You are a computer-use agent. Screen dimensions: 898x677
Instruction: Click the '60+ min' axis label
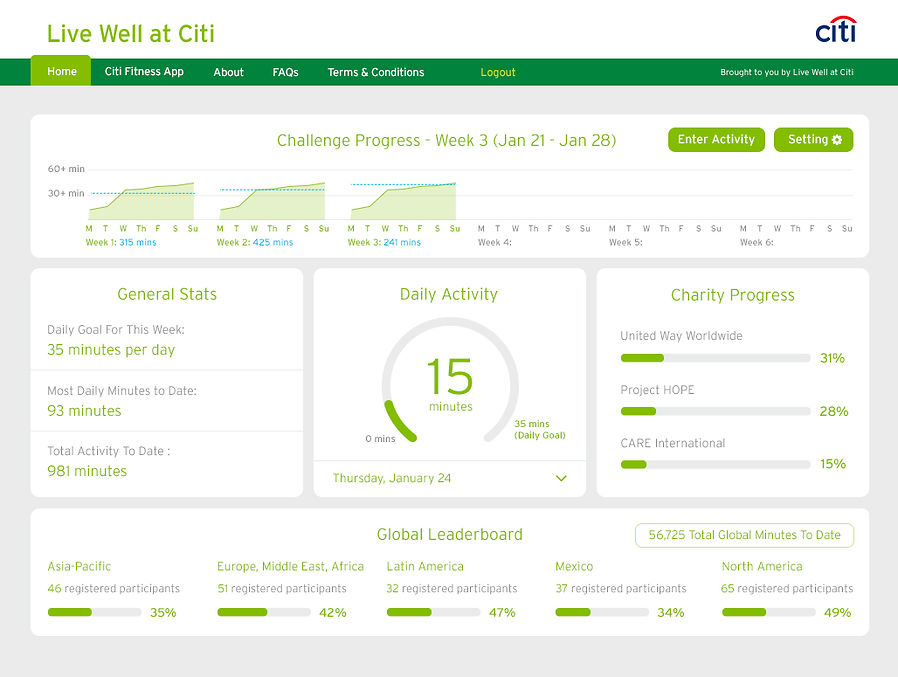coord(66,169)
